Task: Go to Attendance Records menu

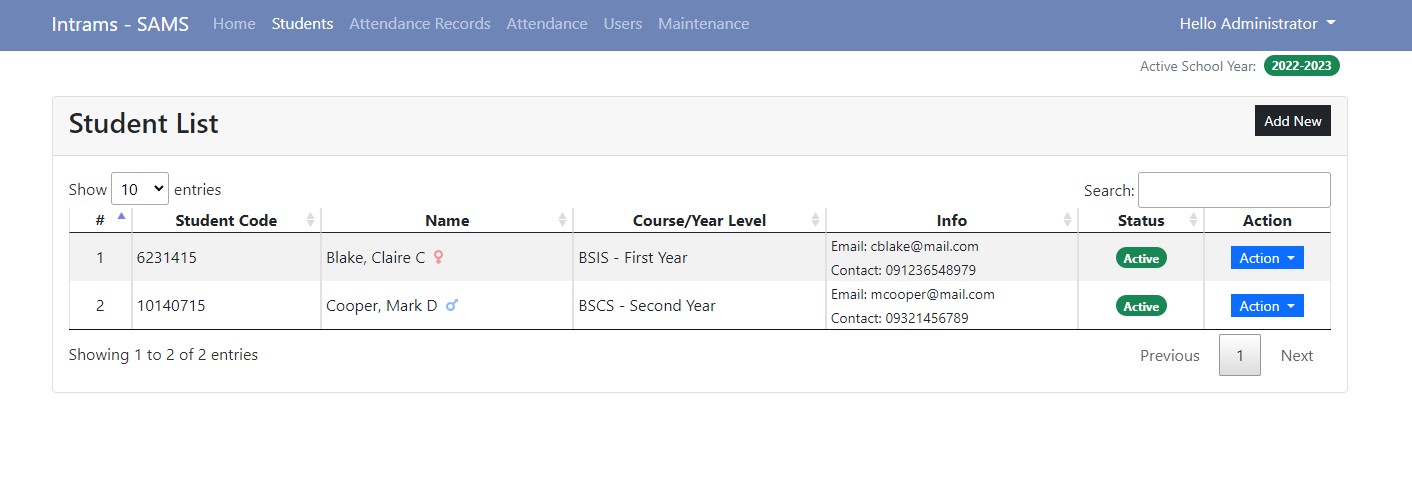Action: tap(420, 24)
